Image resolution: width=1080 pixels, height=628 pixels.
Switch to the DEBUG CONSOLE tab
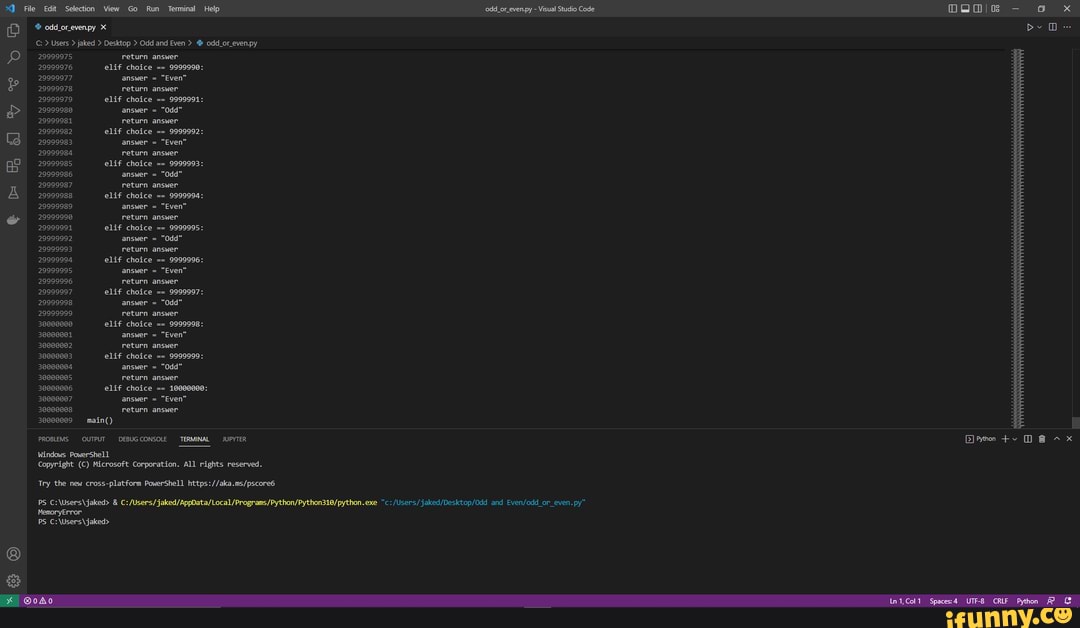click(142, 438)
